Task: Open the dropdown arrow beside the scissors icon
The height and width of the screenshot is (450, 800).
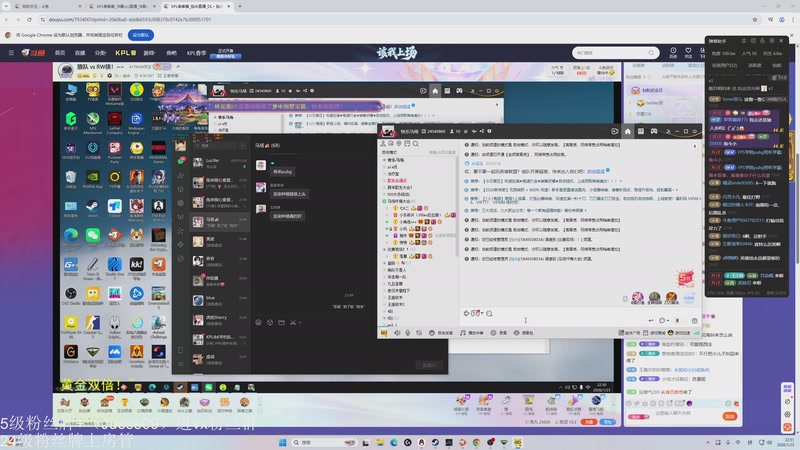Action: click(x=299, y=322)
